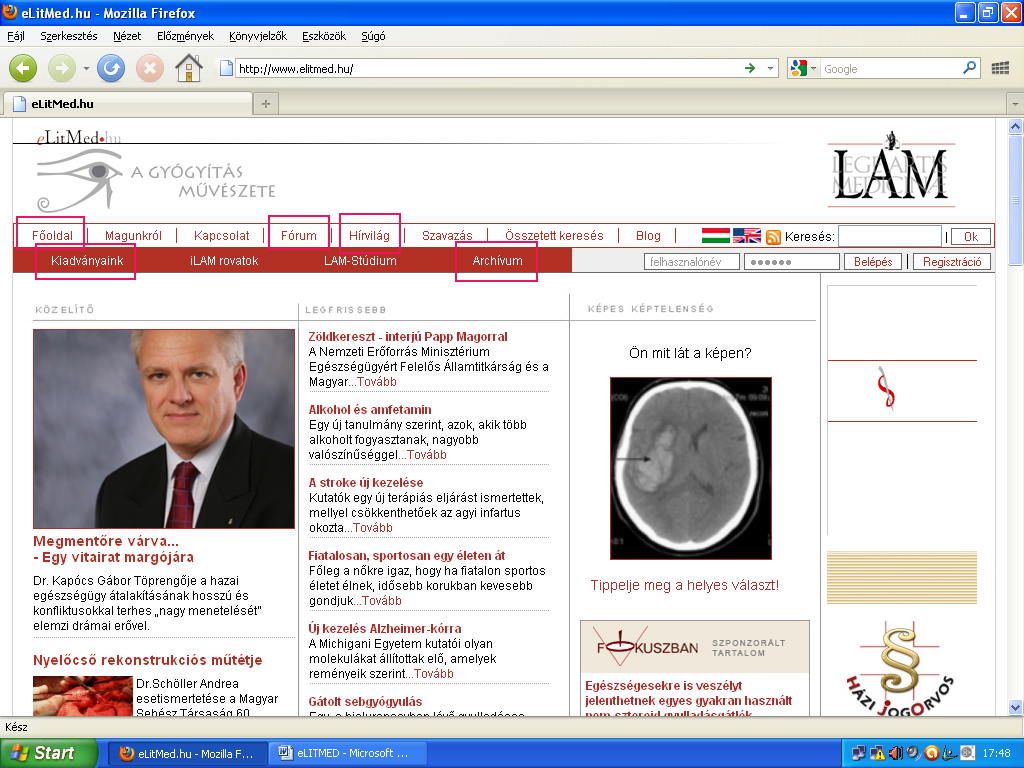Image resolution: width=1024 pixels, height=768 pixels.
Task: Click the Regisztráció button
Action: point(952,262)
